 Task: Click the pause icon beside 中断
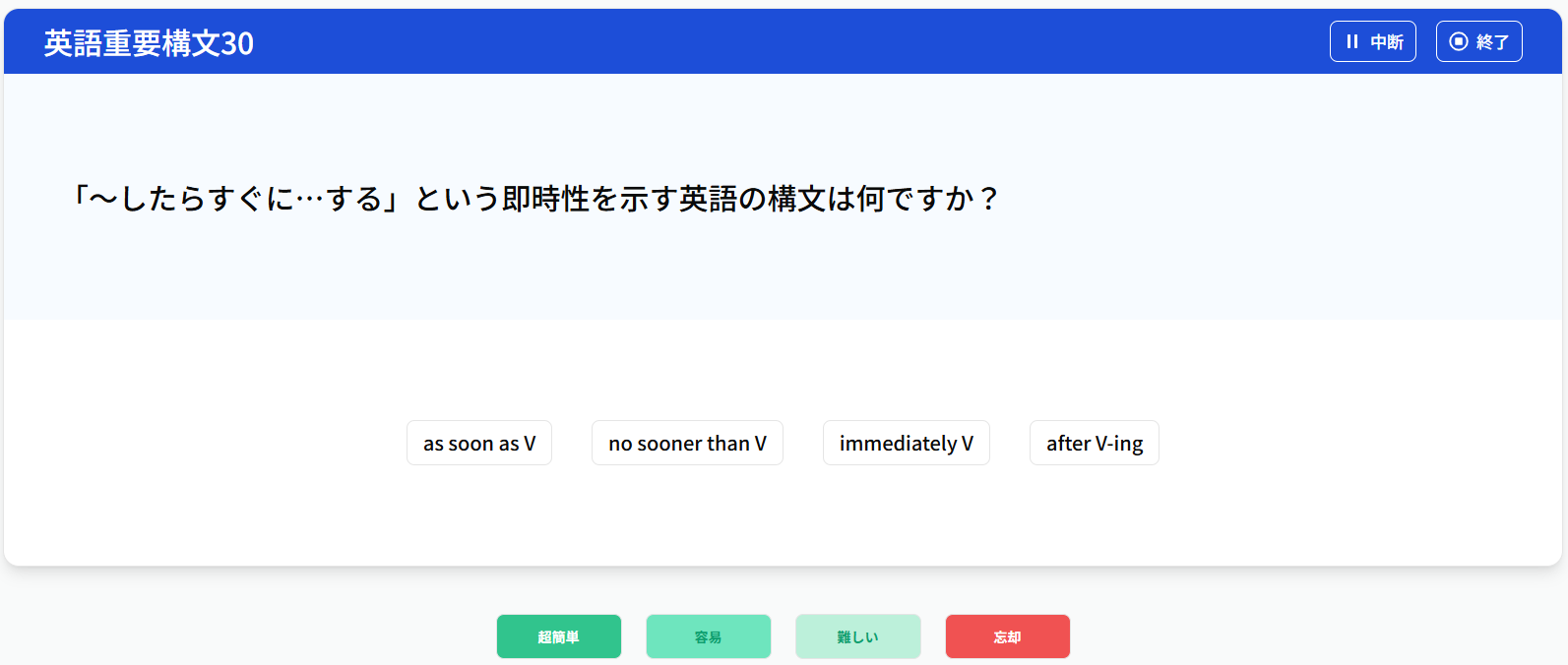pyautogui.click(x=1352, y=41)
